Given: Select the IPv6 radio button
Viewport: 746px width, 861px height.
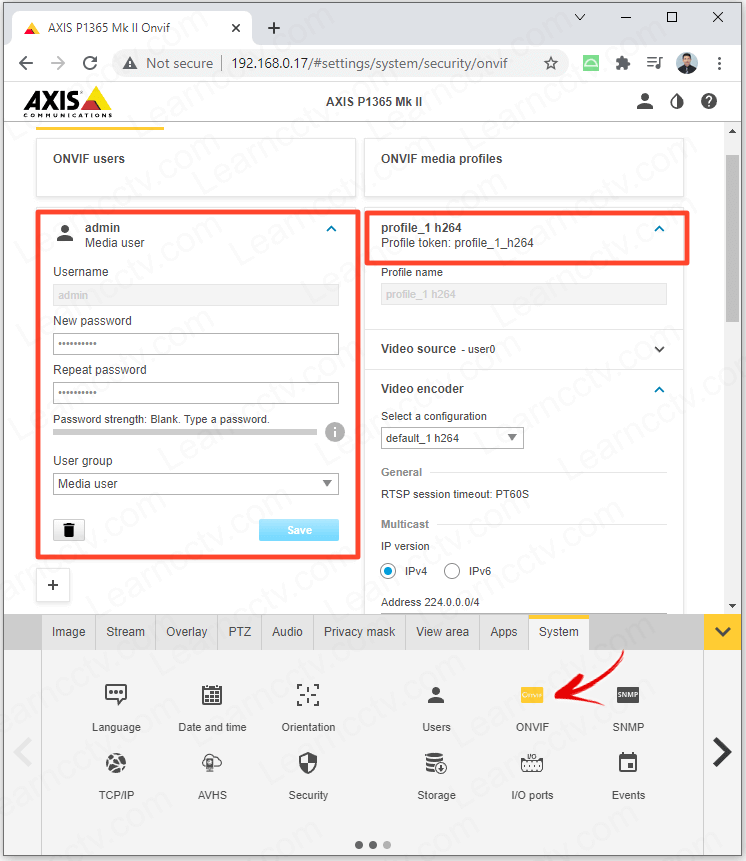Looking at the screenshot, I should tap(452, 571).
